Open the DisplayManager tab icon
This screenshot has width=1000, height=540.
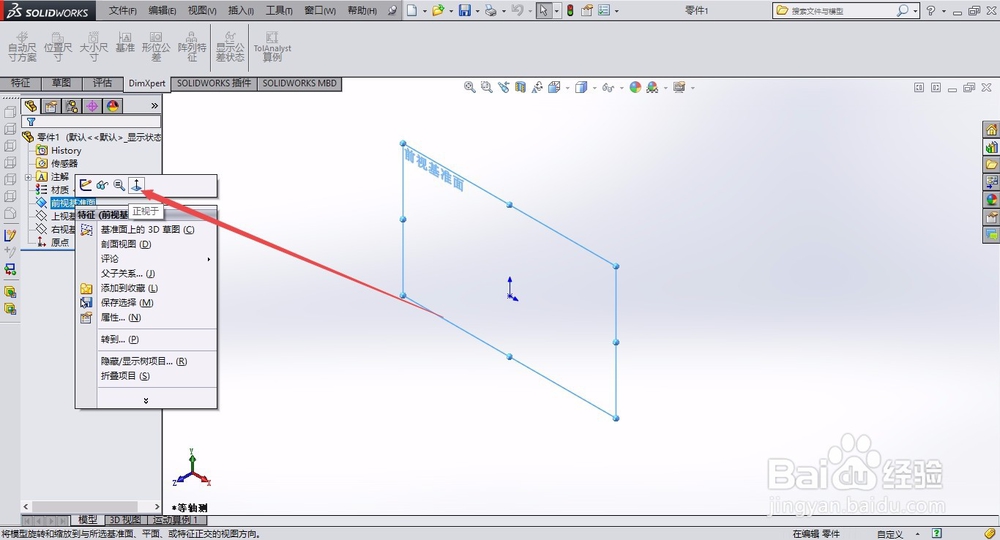pos(112,106)
